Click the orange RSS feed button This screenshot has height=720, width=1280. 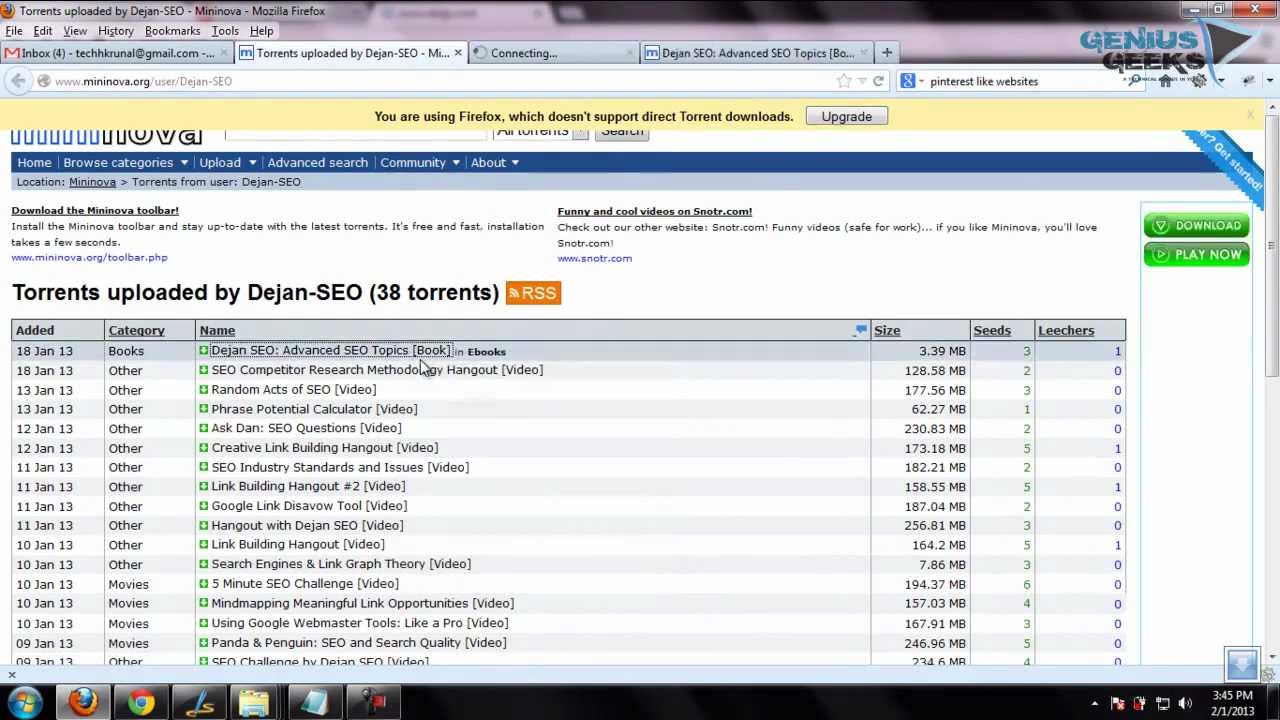(x=533, y=293)
